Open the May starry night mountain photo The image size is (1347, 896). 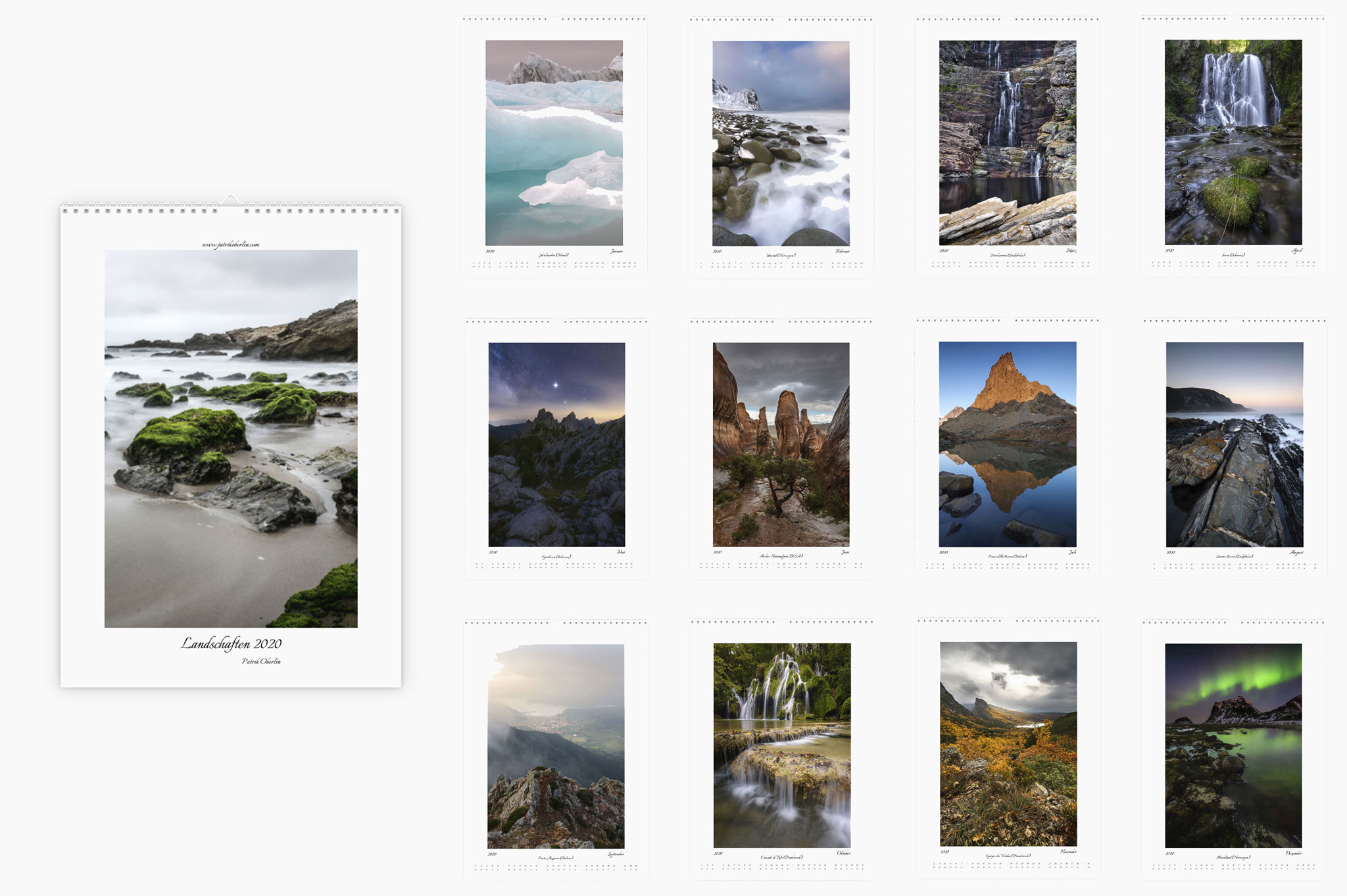[556, 444]
